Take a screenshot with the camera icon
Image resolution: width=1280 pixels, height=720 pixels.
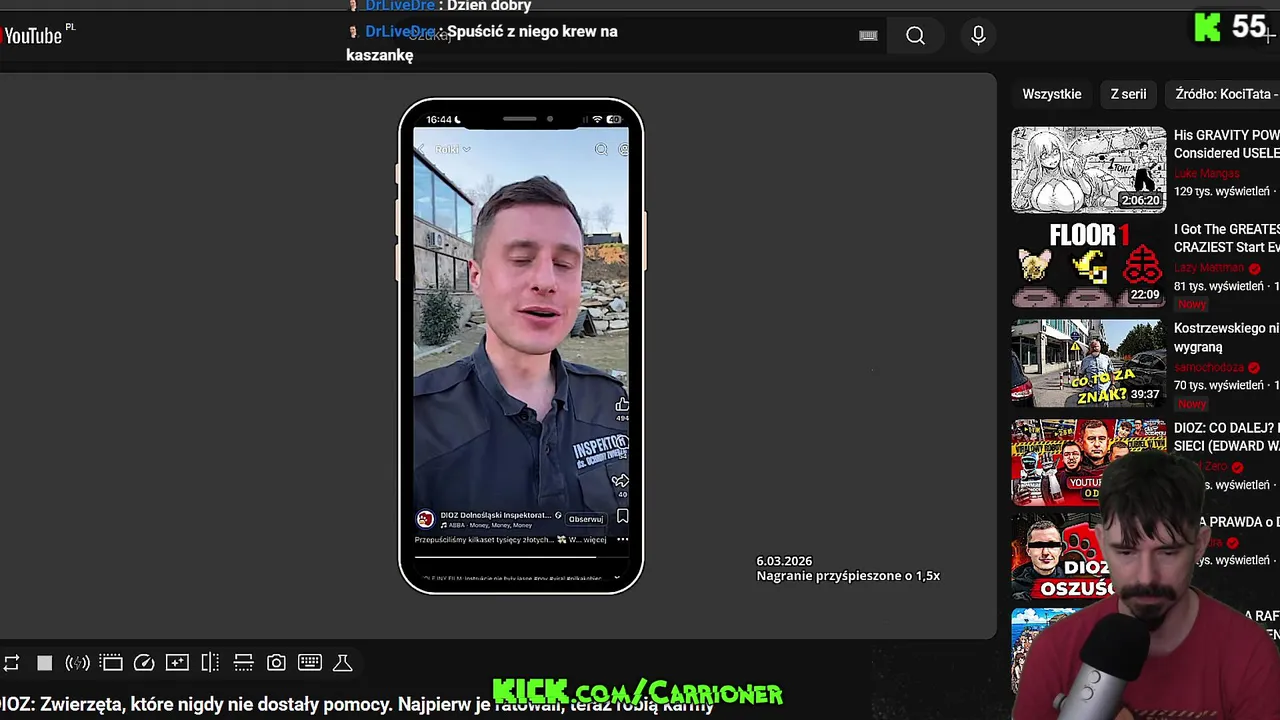276,663
